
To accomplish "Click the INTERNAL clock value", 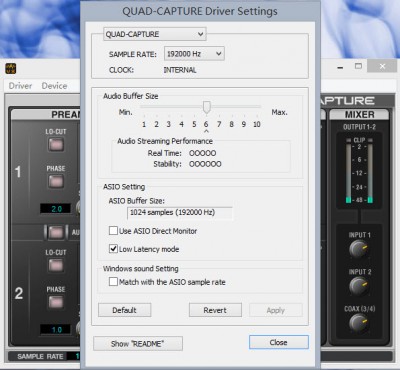I will point(180,70).
